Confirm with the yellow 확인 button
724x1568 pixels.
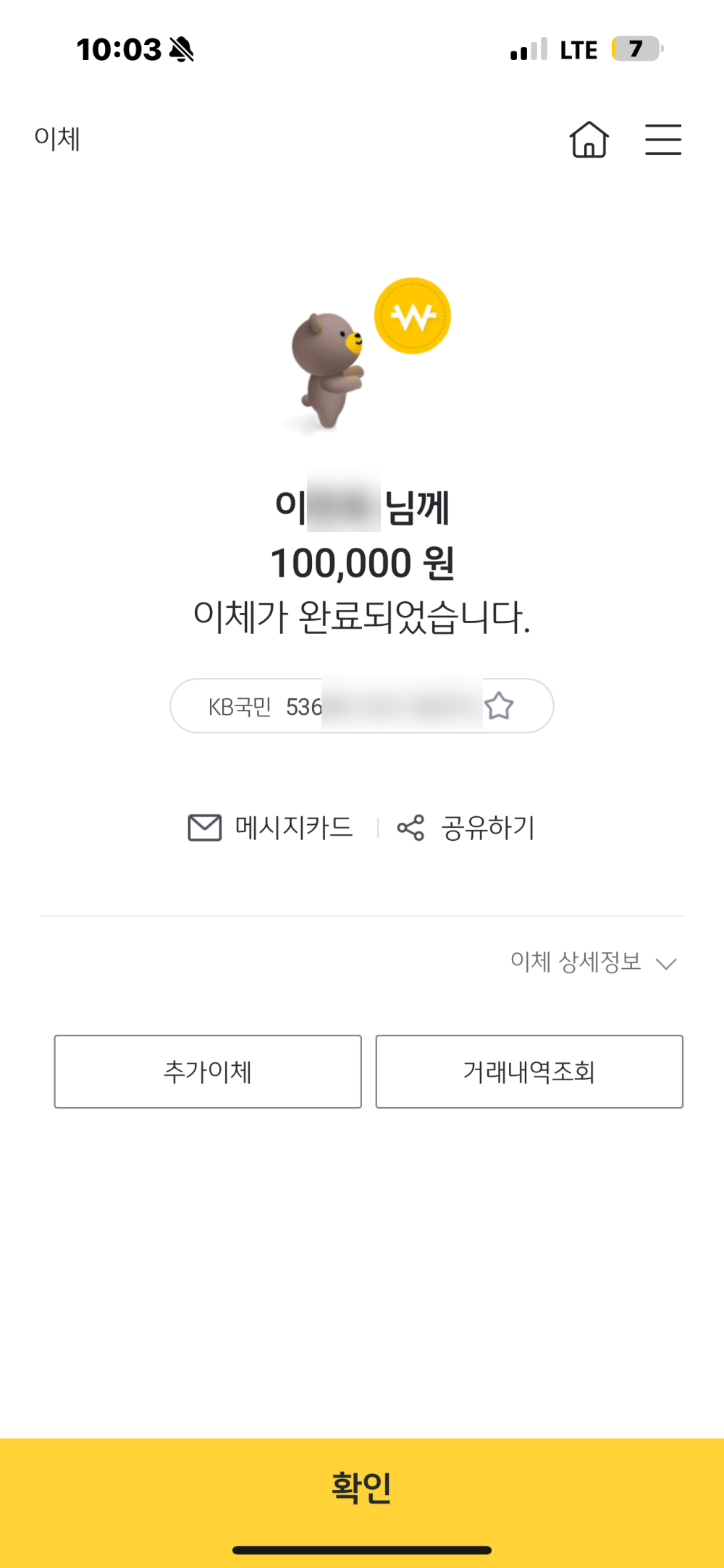(362, 1488)
